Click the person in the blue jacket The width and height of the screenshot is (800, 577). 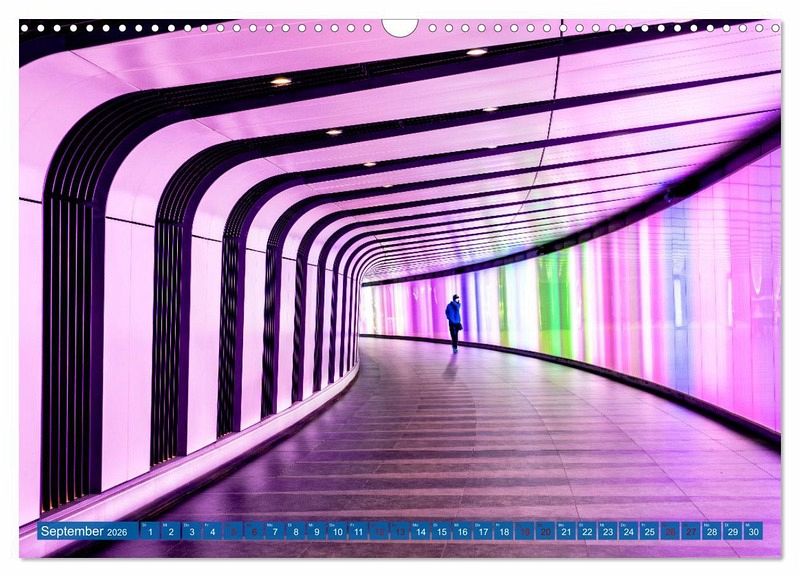454,321
